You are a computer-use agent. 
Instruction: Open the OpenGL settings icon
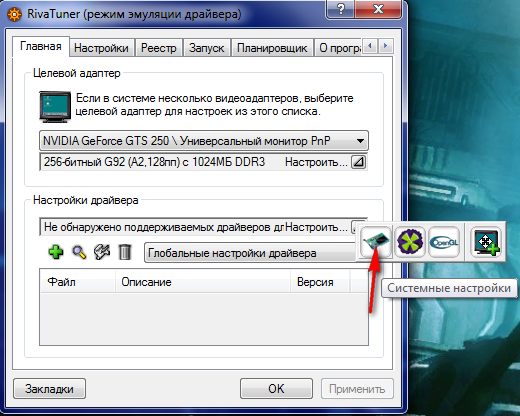tap(444, 242)
